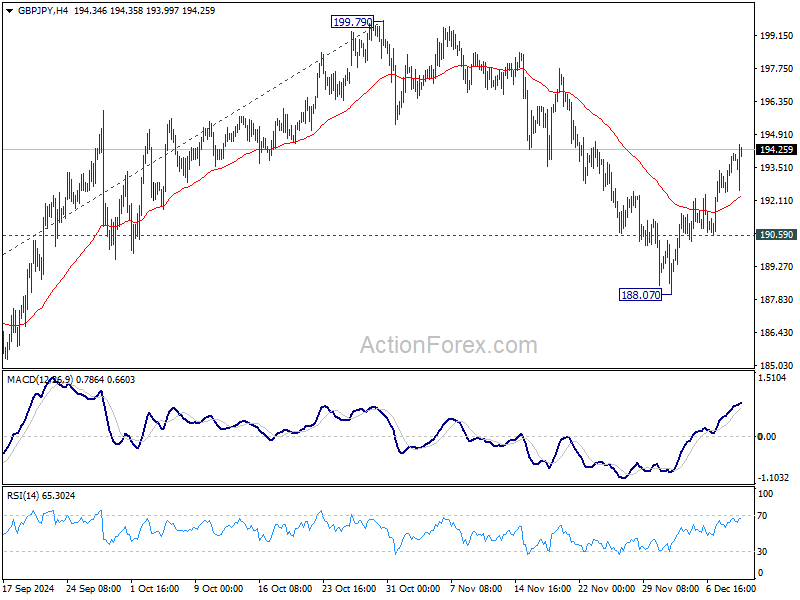Select the current price tag 194.259
The image size is (800, 600).
[x=776, y=149]
